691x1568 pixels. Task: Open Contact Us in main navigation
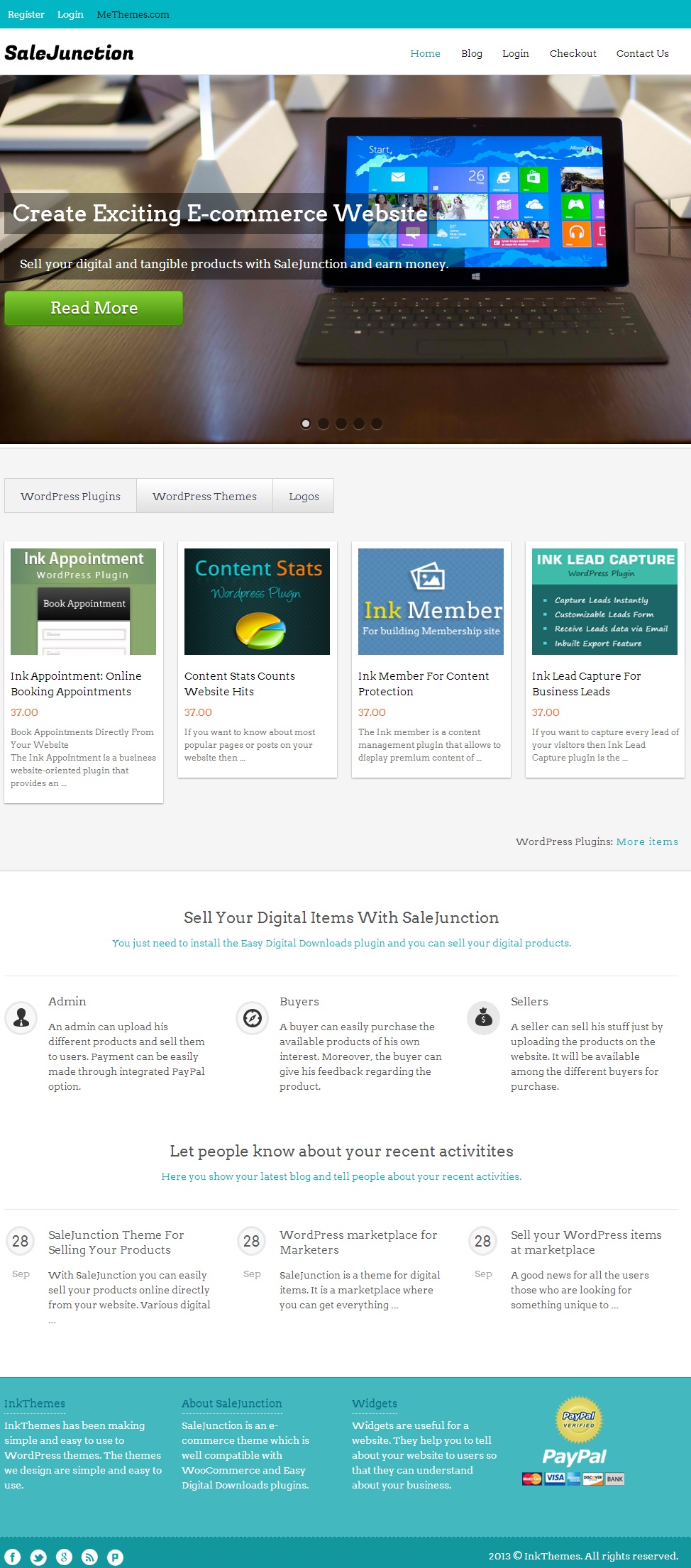tap(643, 53)
